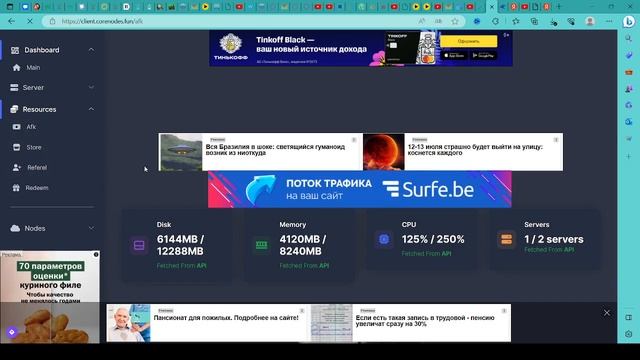Click the Referal user-plus icon

tap(17, 168)
